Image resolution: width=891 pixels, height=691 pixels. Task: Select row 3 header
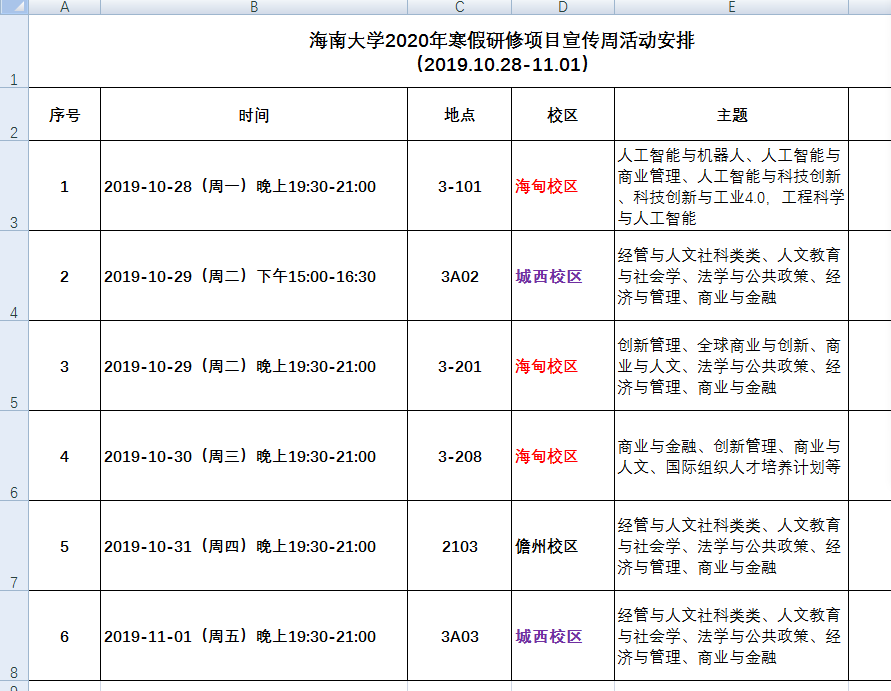14,186
